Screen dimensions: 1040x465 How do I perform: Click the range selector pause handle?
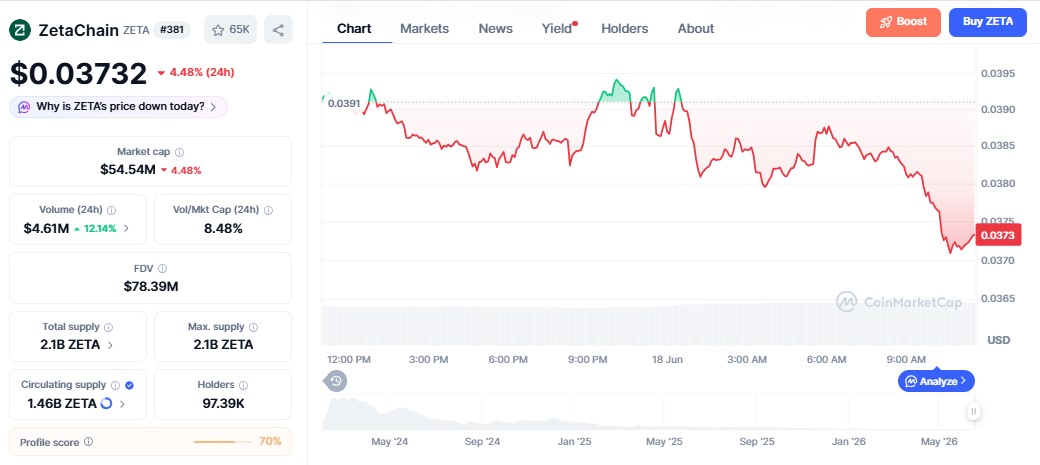[973, 412]
